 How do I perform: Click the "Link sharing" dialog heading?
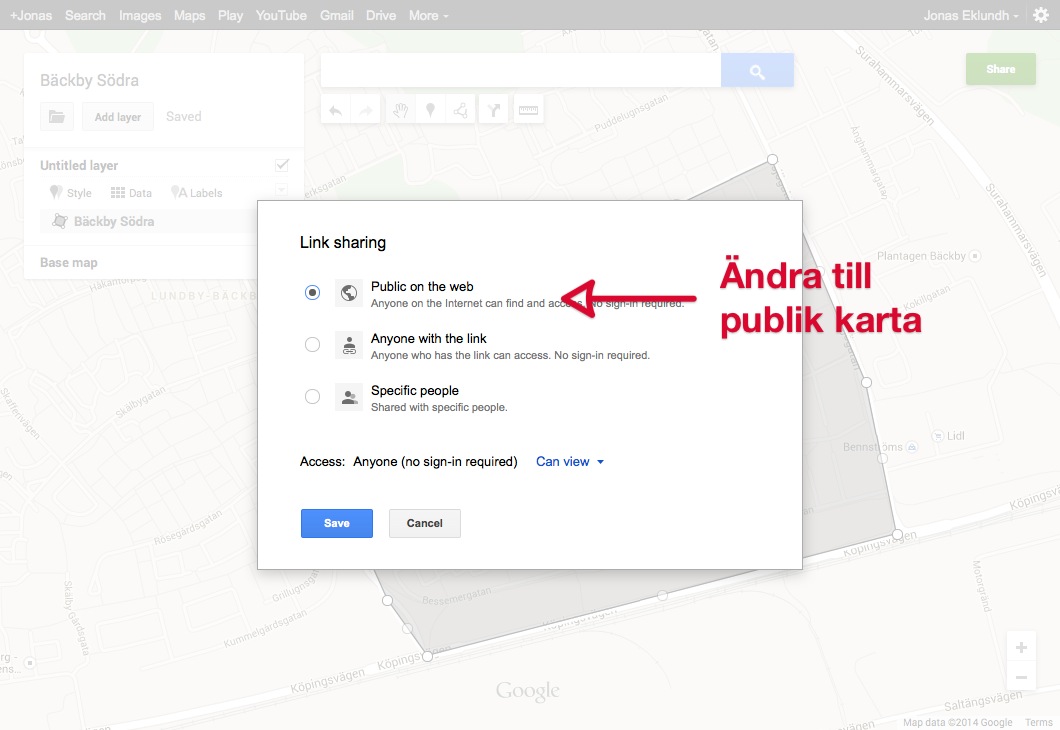pos(343,243)
